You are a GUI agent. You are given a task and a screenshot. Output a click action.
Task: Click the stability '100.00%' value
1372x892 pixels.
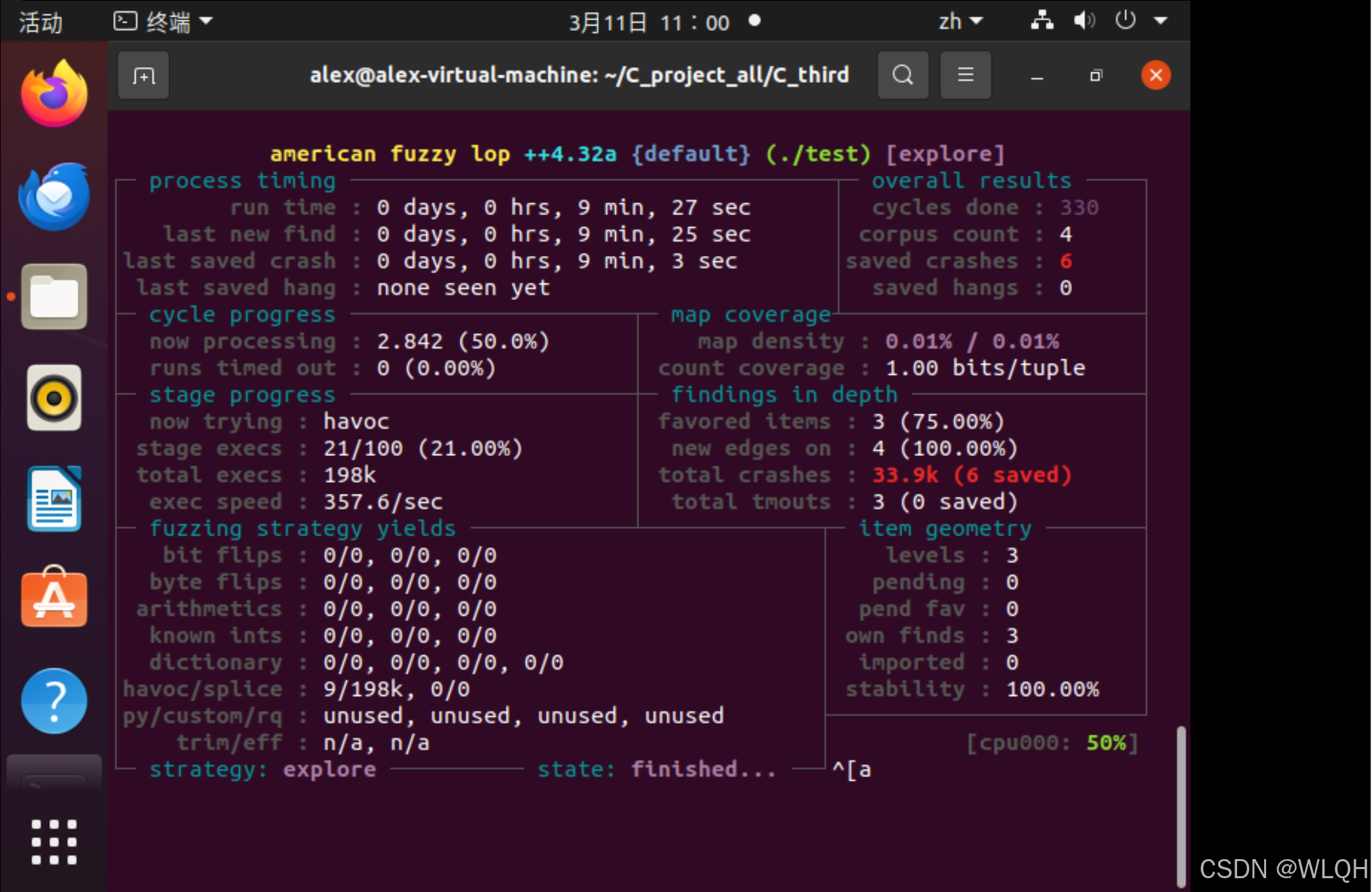click(1052, 689)
